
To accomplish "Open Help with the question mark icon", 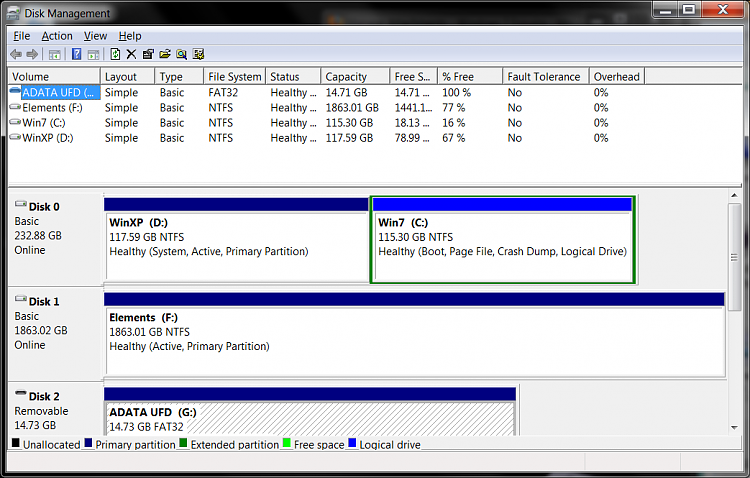I will (76, 54).
